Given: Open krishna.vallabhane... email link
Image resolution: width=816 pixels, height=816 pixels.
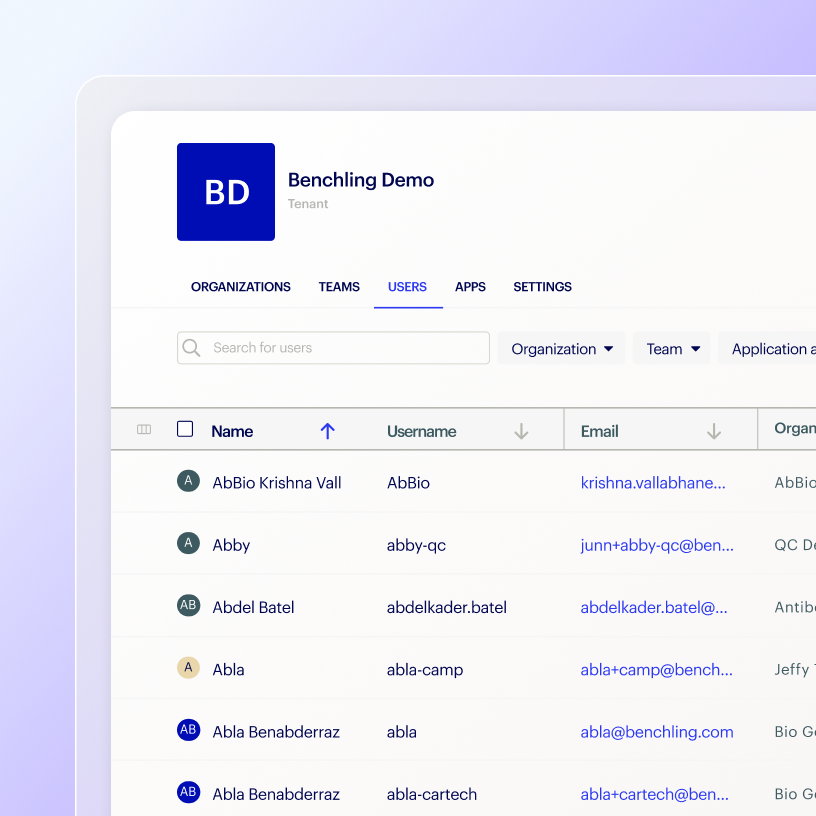Looking at the screenshot, I should pyautogui.click(x=653, y=483).
